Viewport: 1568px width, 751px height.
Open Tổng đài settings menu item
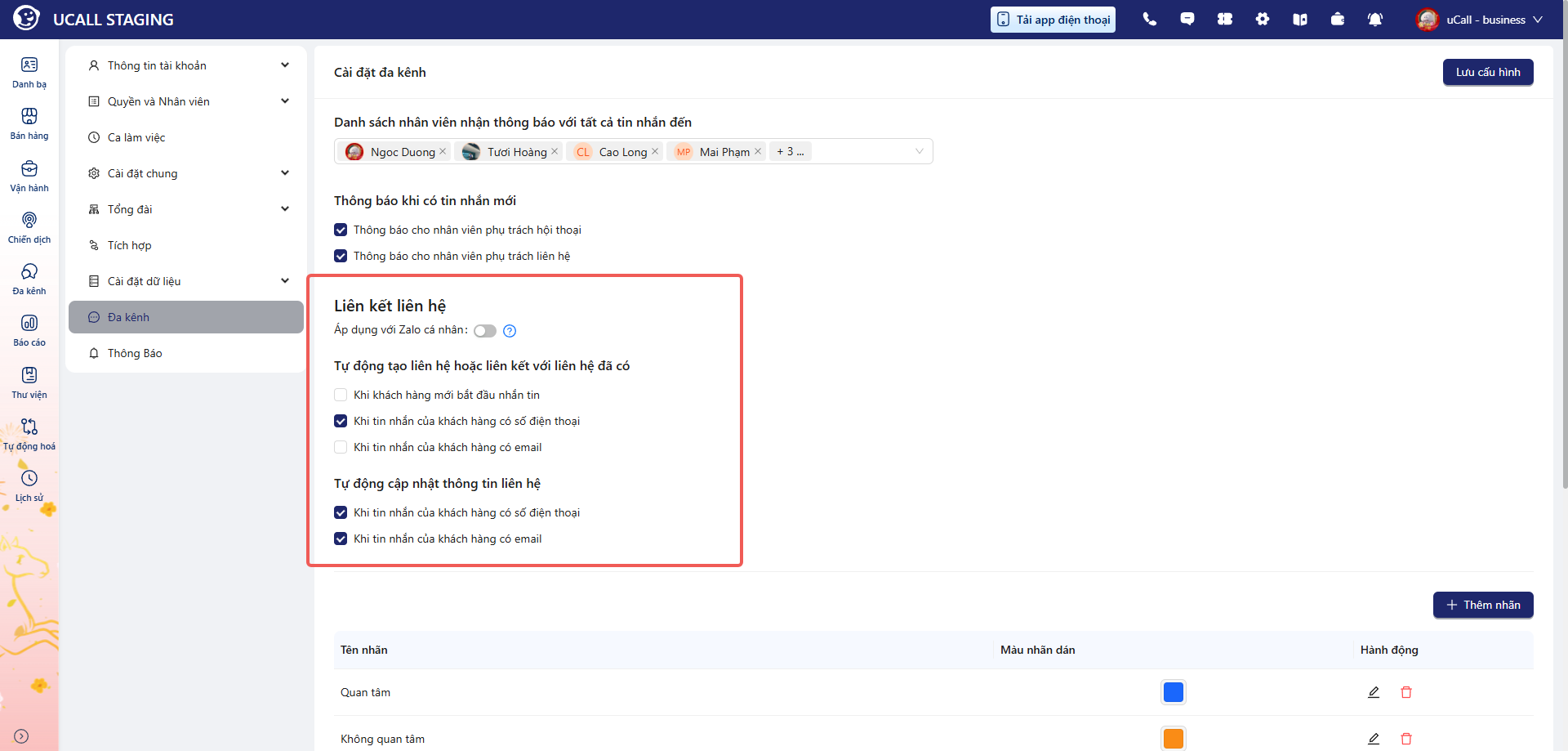(186, 209)
